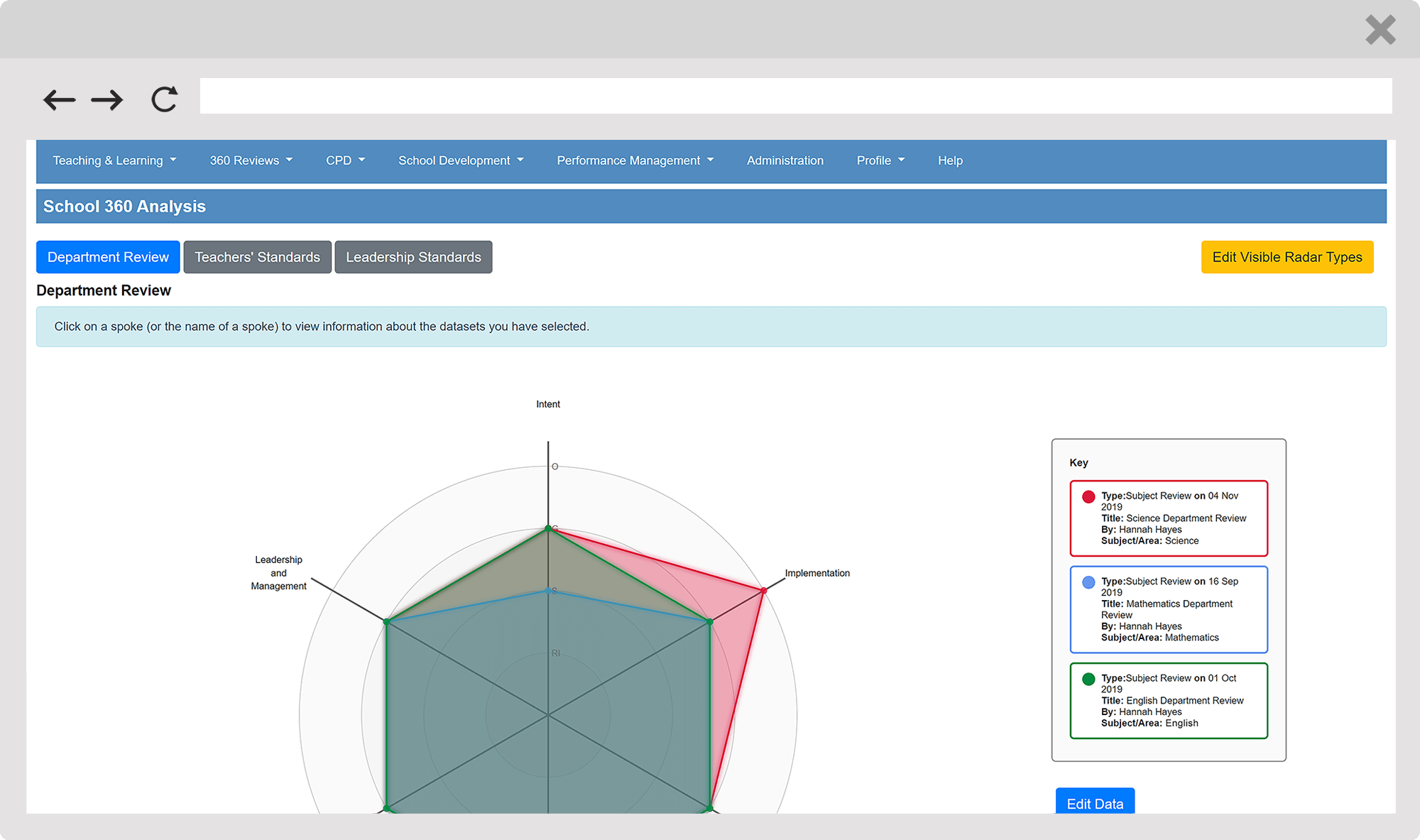Click the 'Key' legend heading
The image size is (1420, 840).
point(1078,463)
